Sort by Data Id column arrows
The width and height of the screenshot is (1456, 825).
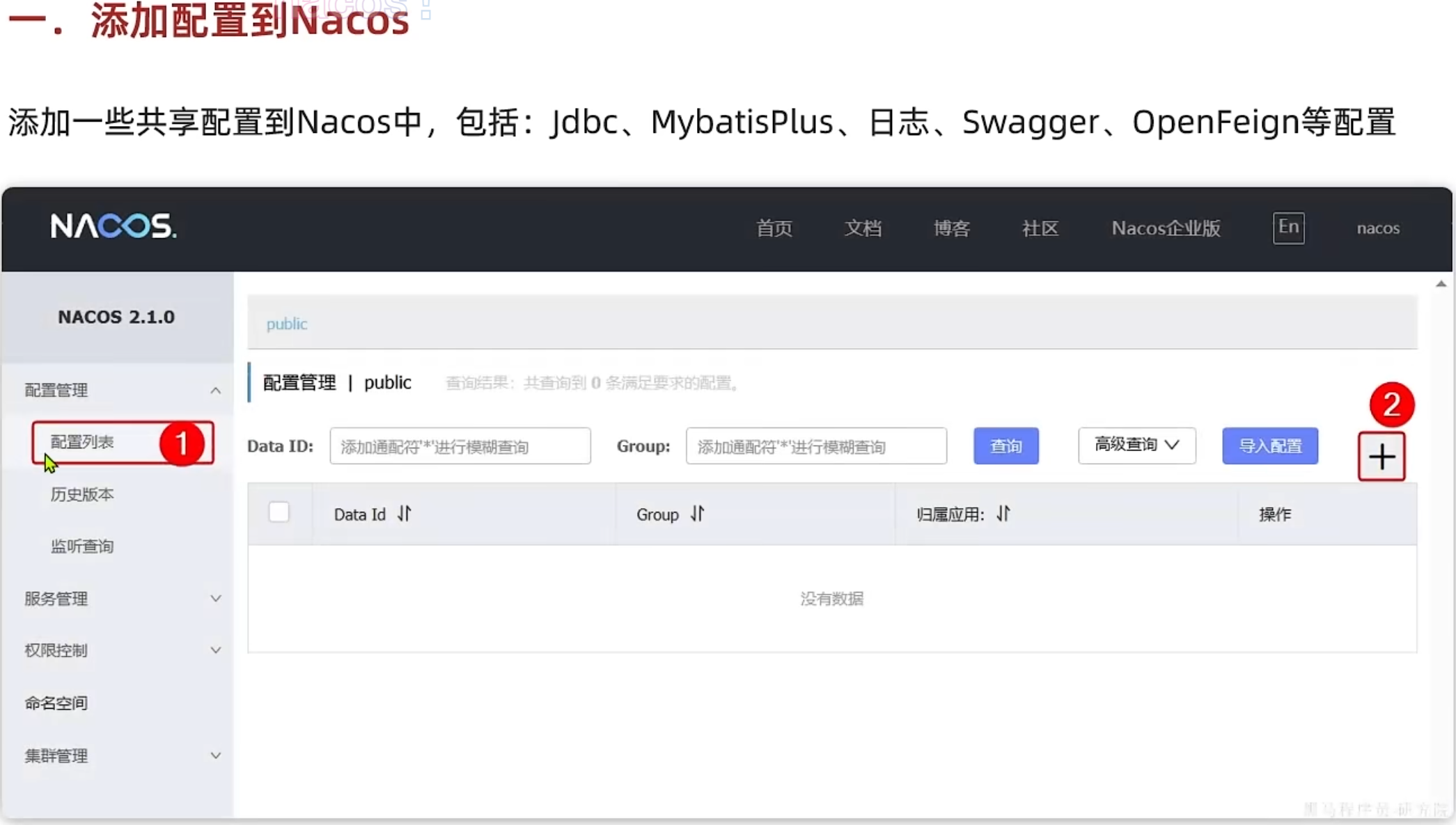coord(405,514)
